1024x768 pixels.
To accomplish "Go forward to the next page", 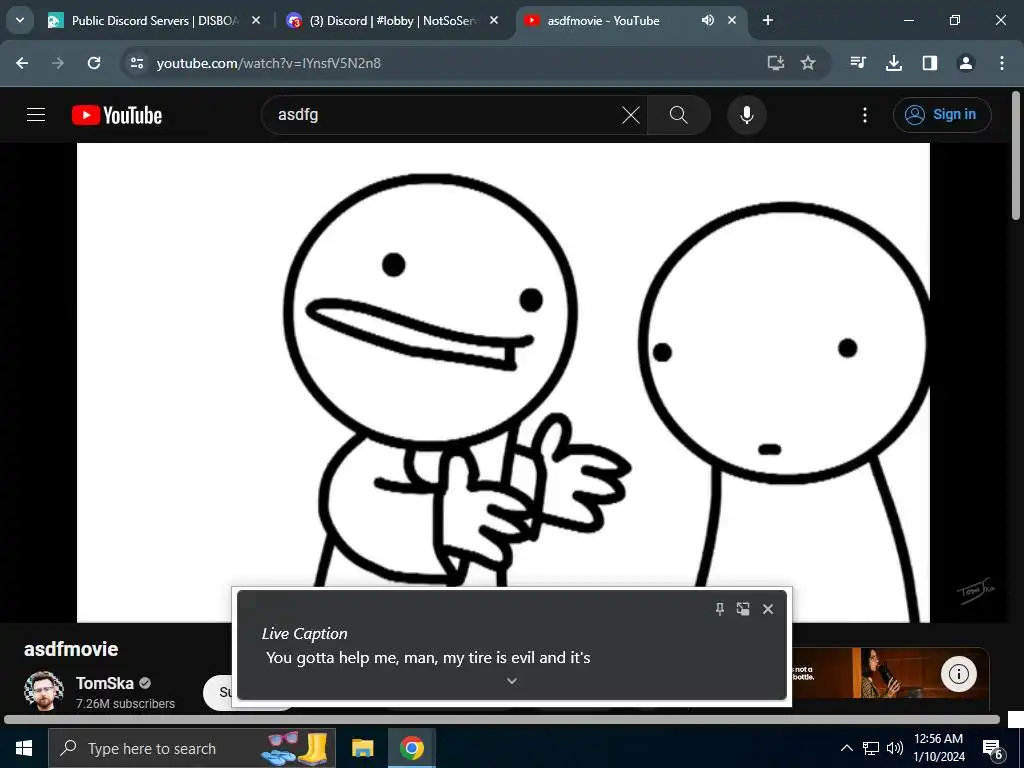I will pyautogui.click(x=58, y=63).
